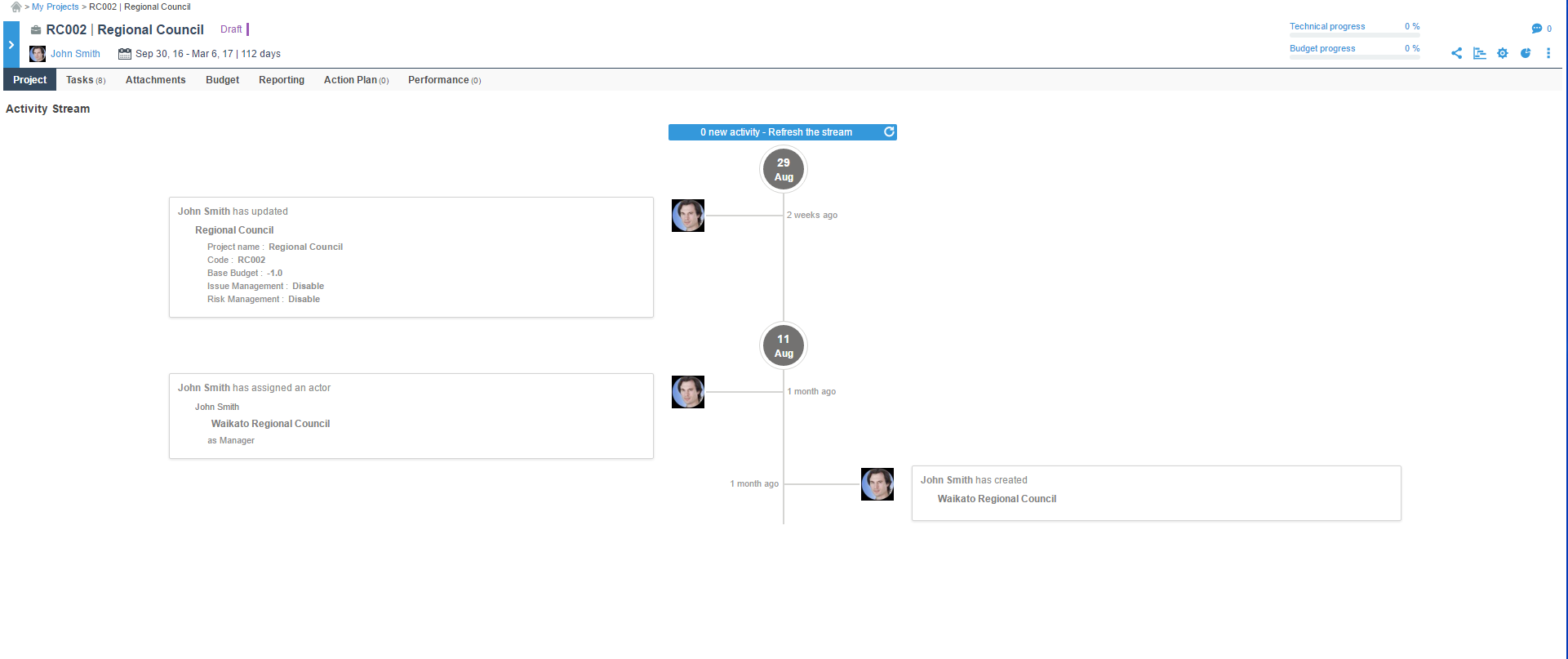Select the Action Plan tab

356,80
